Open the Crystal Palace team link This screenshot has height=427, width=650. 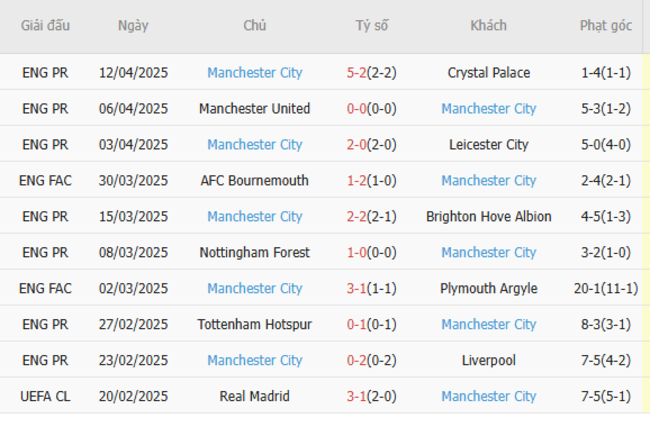click(489, 73)
